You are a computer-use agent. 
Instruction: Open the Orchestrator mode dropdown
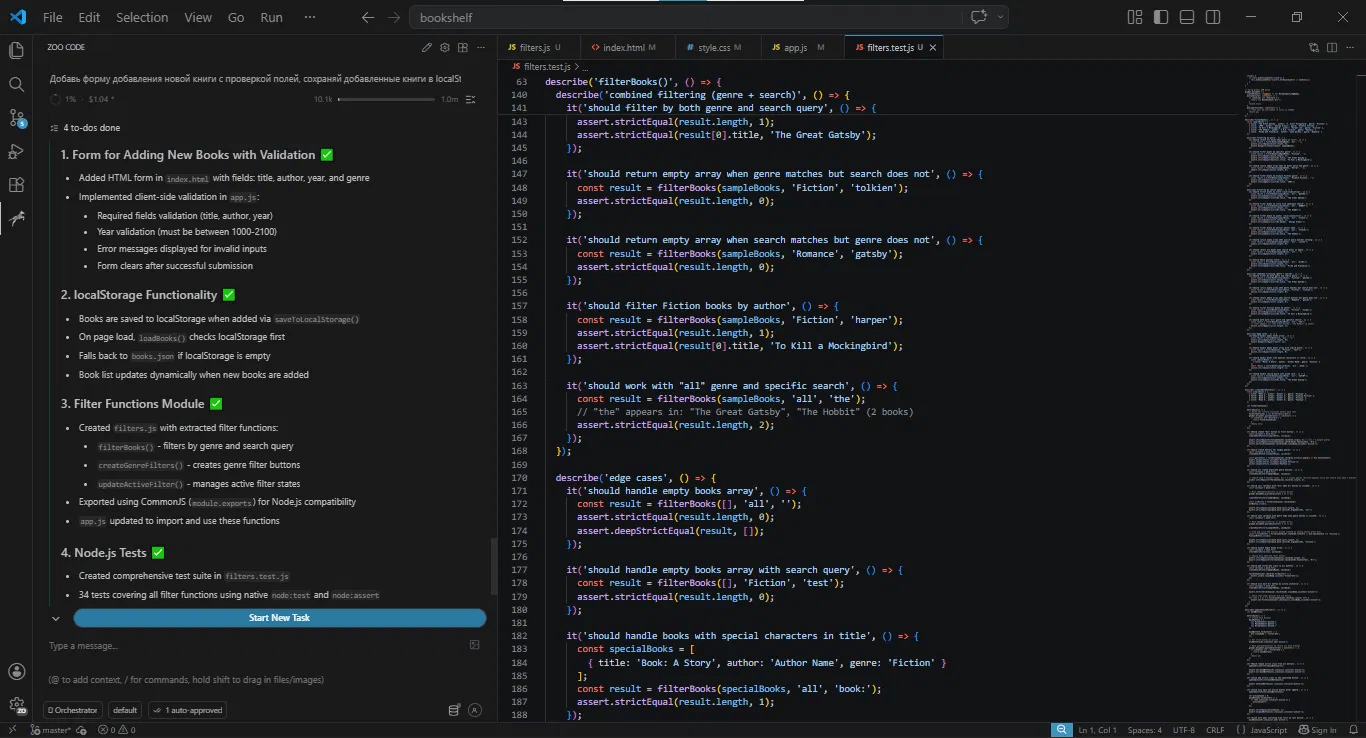[74, 710]
